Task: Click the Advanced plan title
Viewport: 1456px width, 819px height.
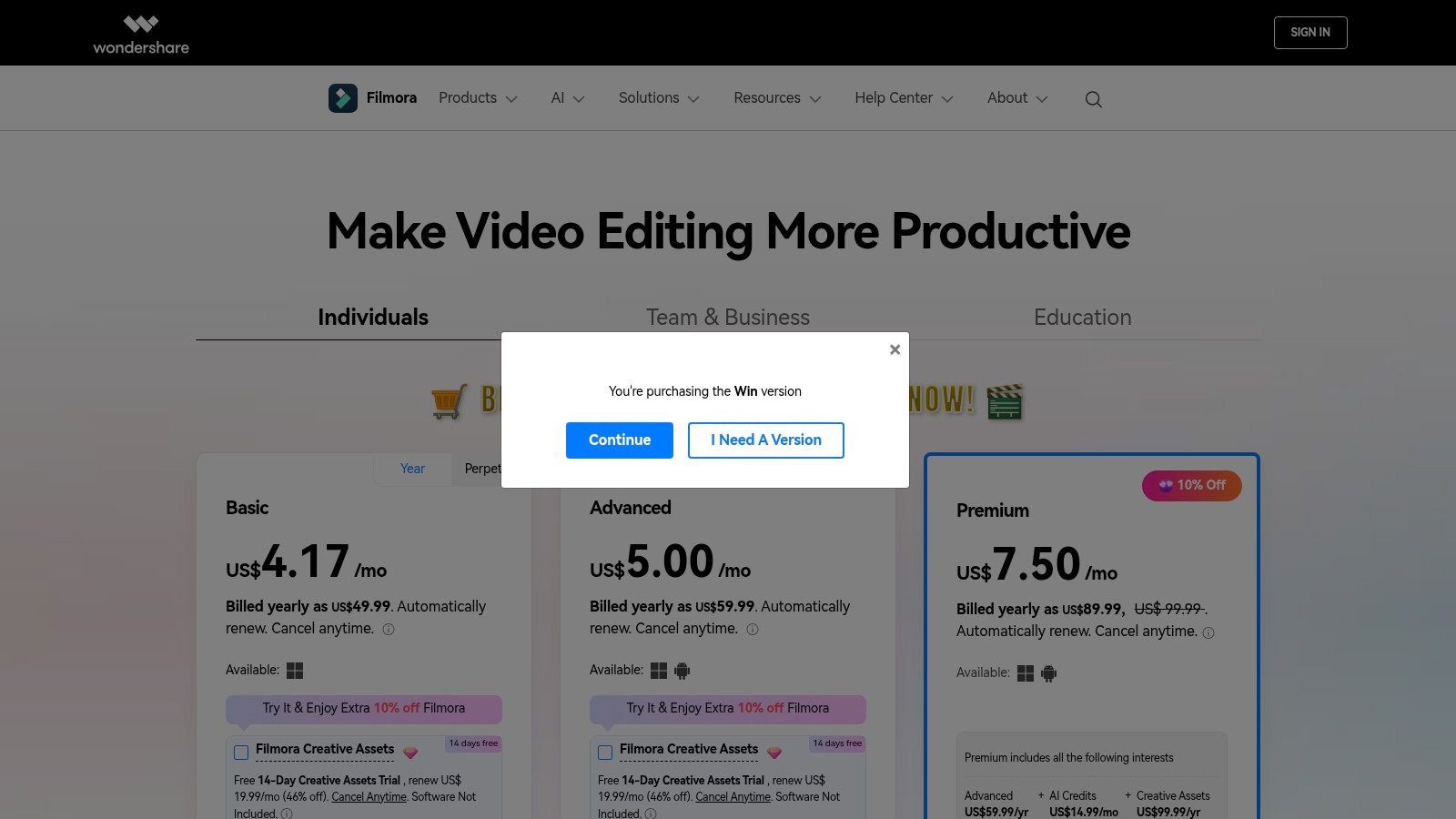Action: pos(631,508)
